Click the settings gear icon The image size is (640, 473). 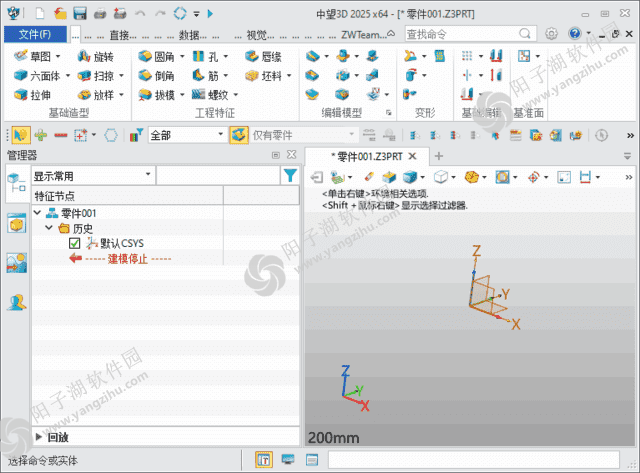(x=551, y=33)
